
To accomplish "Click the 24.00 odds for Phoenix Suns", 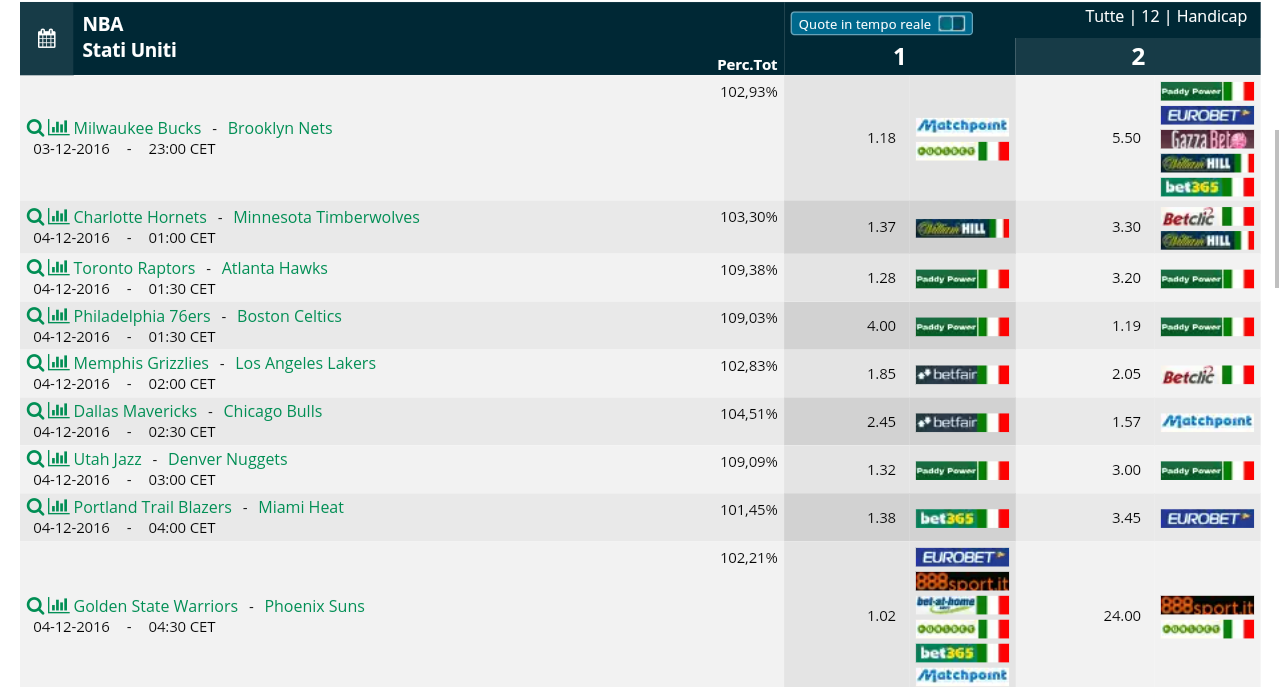I will click(1122, 616).
